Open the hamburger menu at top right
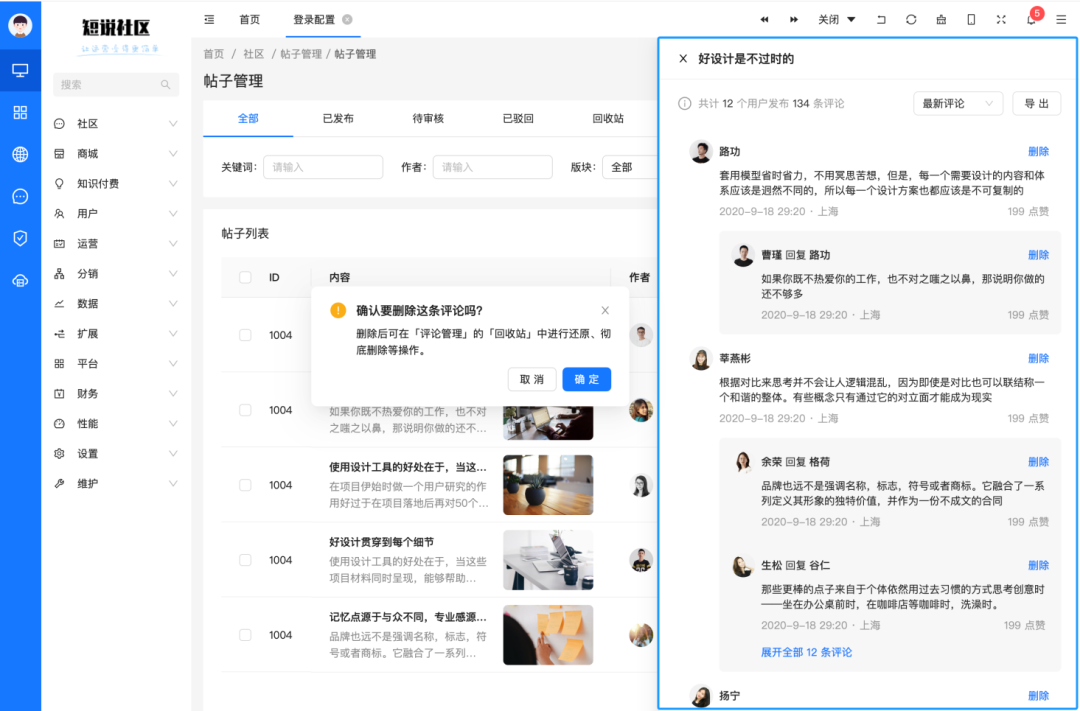 click(1062, 19)
